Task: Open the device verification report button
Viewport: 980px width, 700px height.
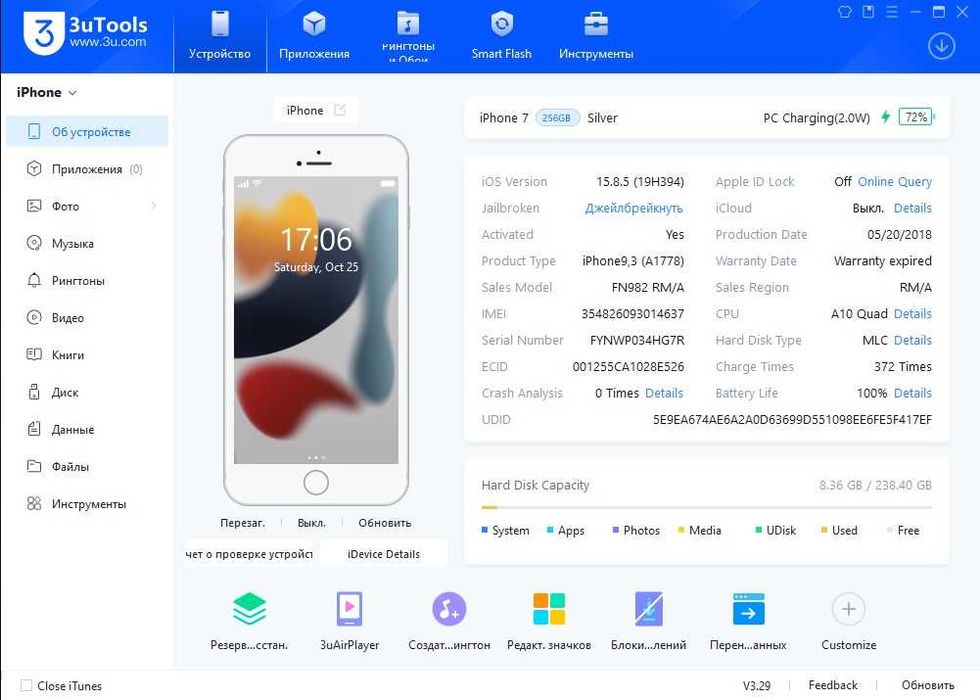Action: 249,554
